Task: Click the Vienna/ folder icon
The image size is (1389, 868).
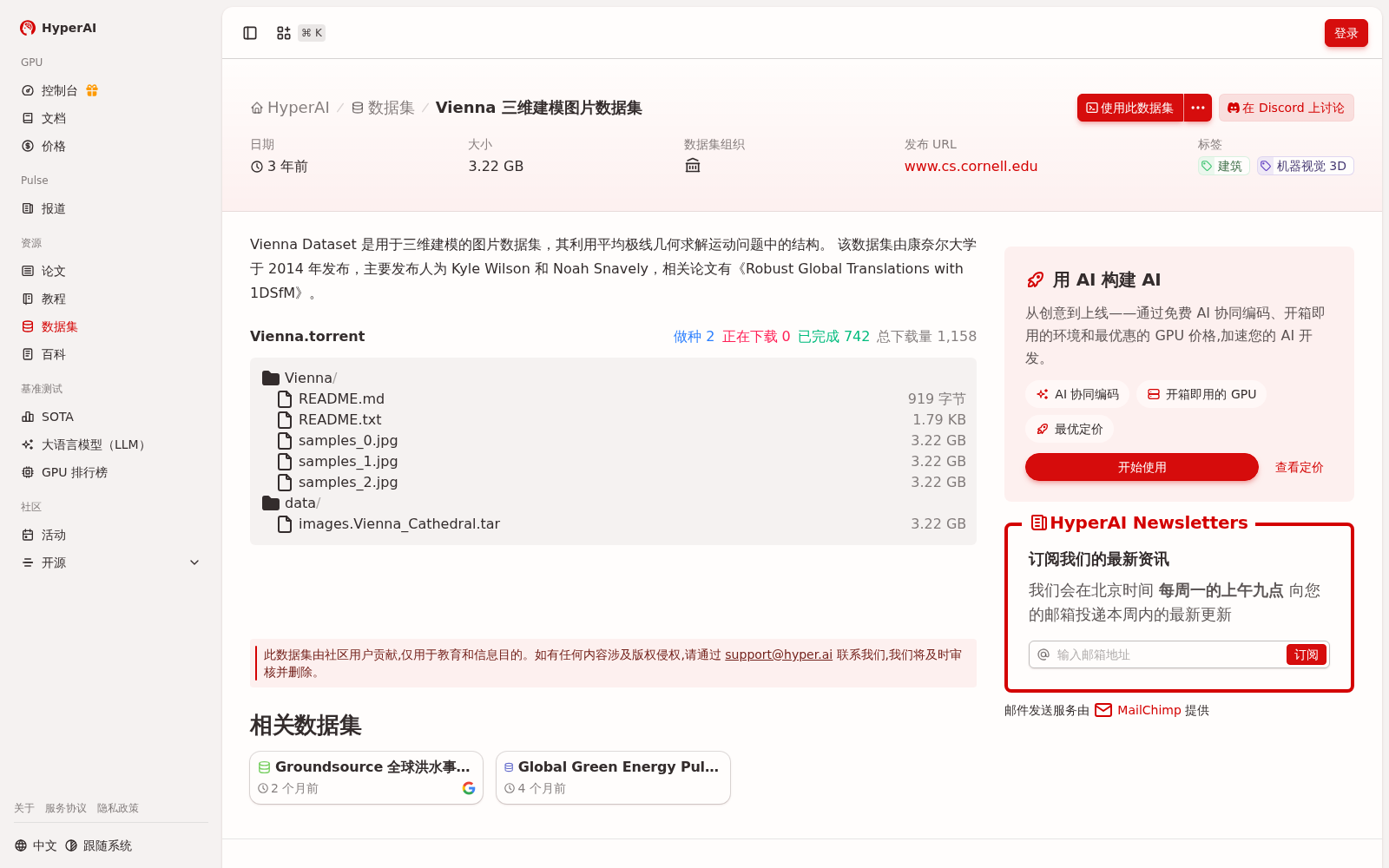Action: 271,378
